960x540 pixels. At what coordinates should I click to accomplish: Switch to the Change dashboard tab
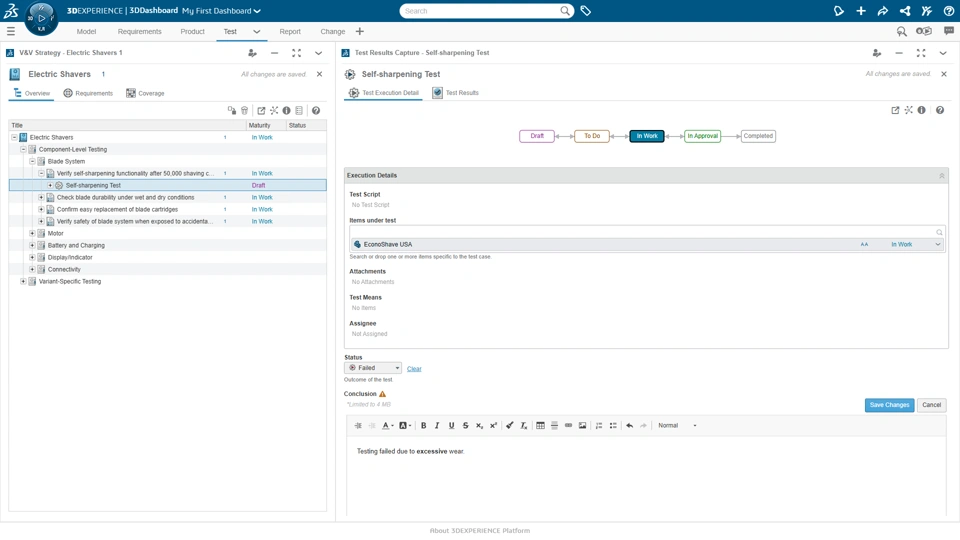(332, 31)
